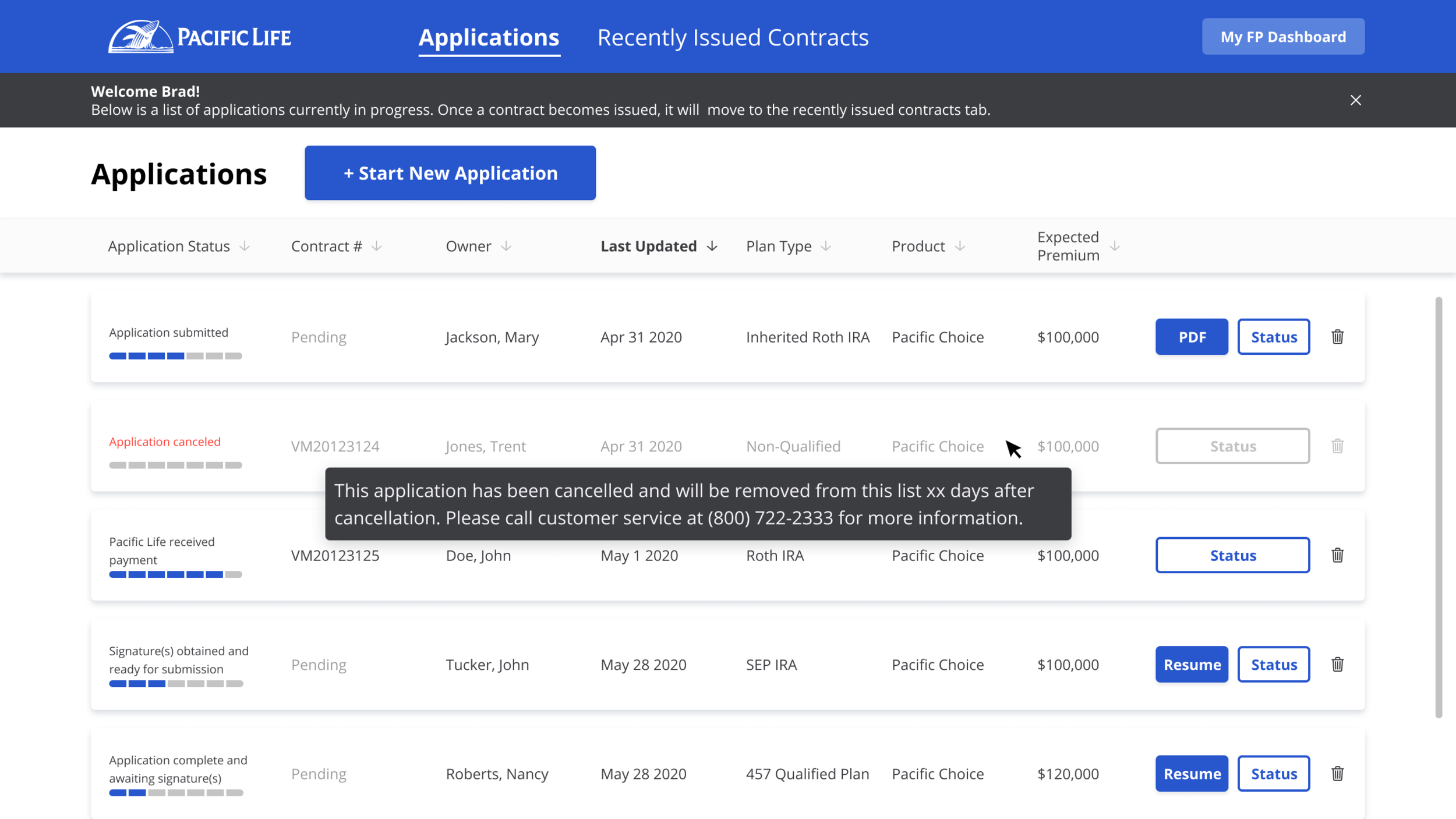Sort by Application Status arrow
1456x819 pixels.
pyautogui.click(x=245, y=246)
